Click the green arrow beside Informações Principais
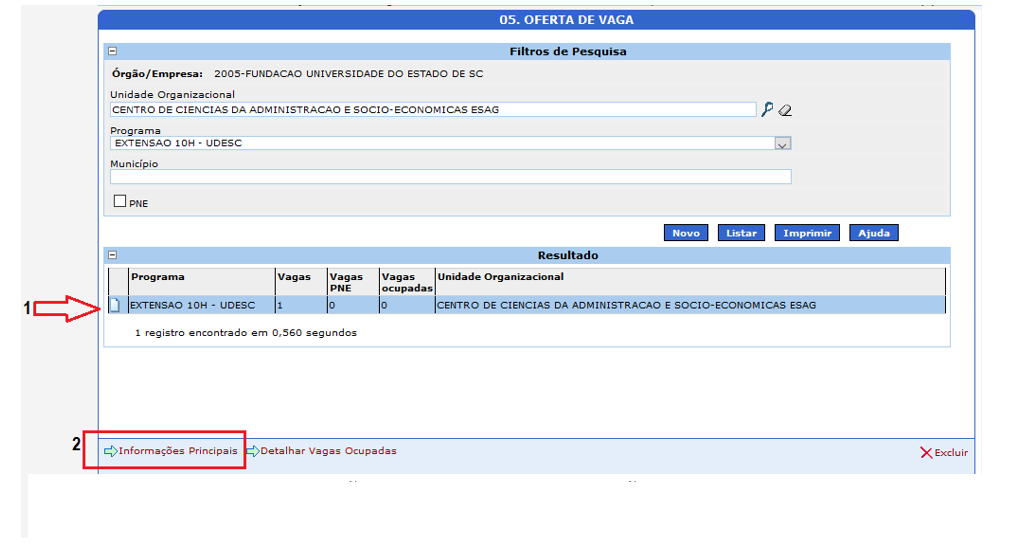This screenshot has height=546, width=1010. 110,452
